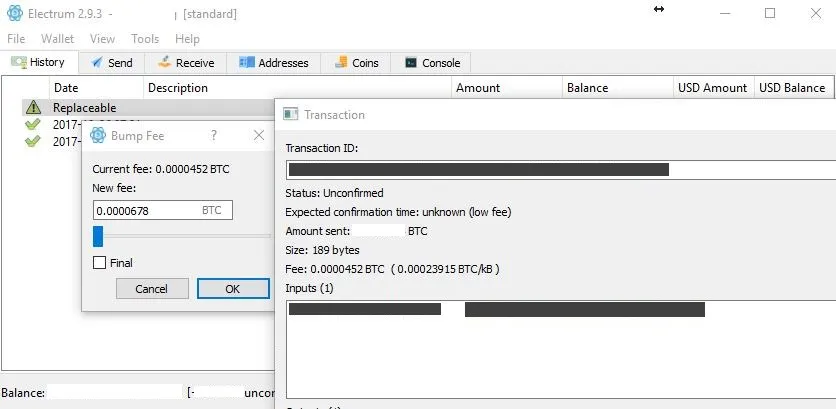The height and width of the screenshot is (409, 836).
Task: Click the USD Amount column header
Action: coord(714,88)
